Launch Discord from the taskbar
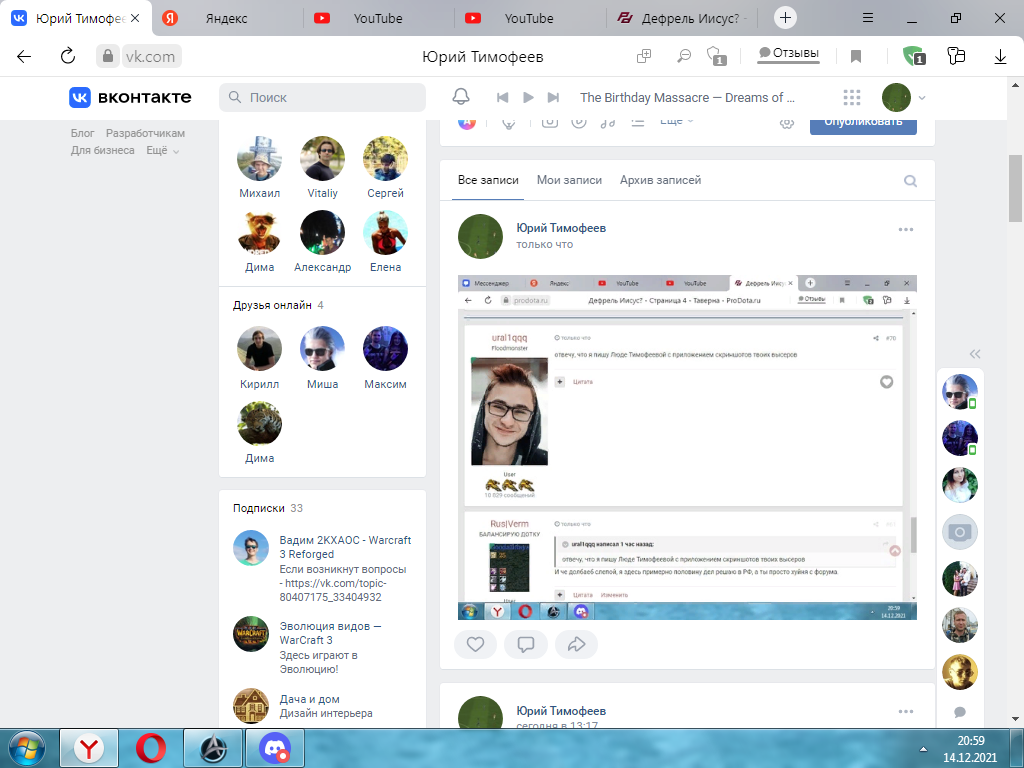1024x768 pixels. [x=273, y=747]
